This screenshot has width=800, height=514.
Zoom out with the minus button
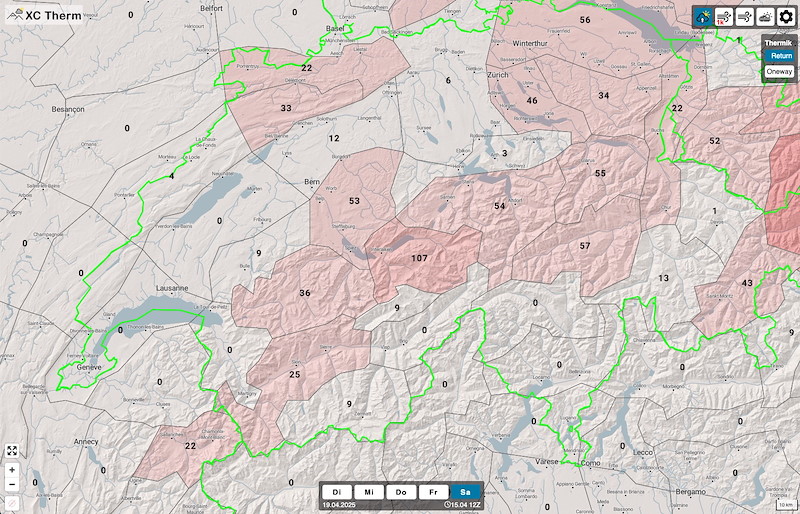point(12,484)
